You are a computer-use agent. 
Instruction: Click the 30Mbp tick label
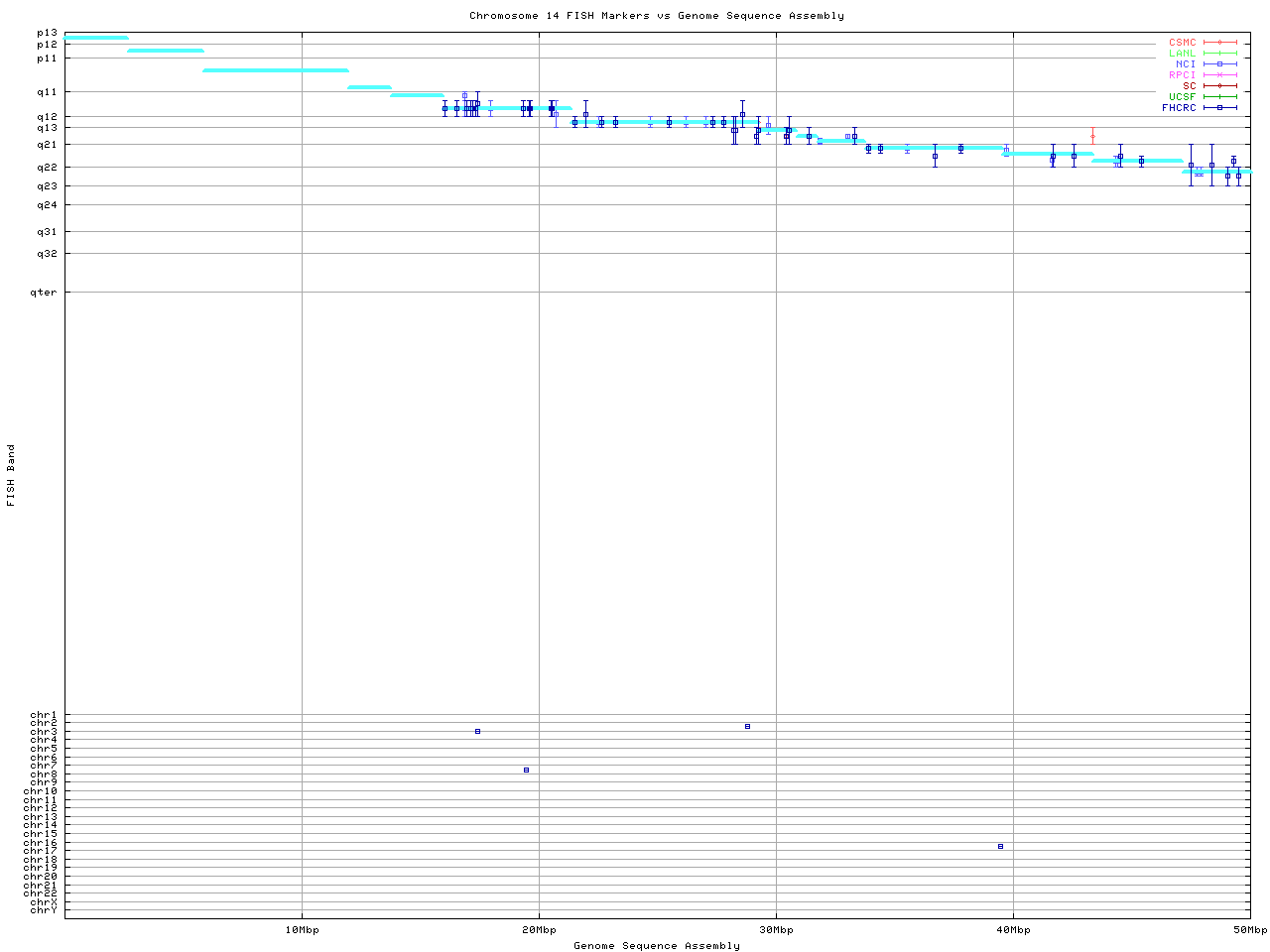(776, 930)
